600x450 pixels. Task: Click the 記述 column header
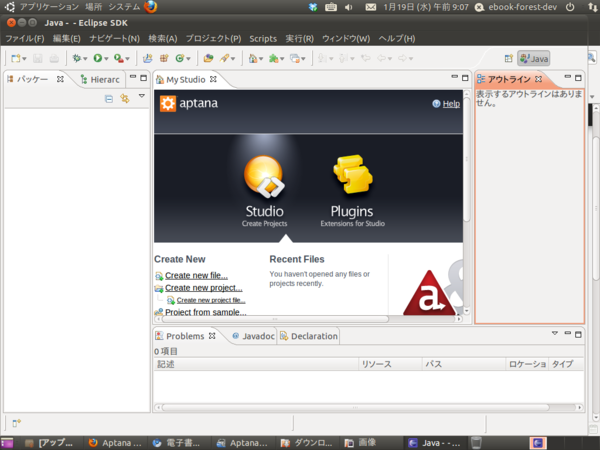click(256, 364)
